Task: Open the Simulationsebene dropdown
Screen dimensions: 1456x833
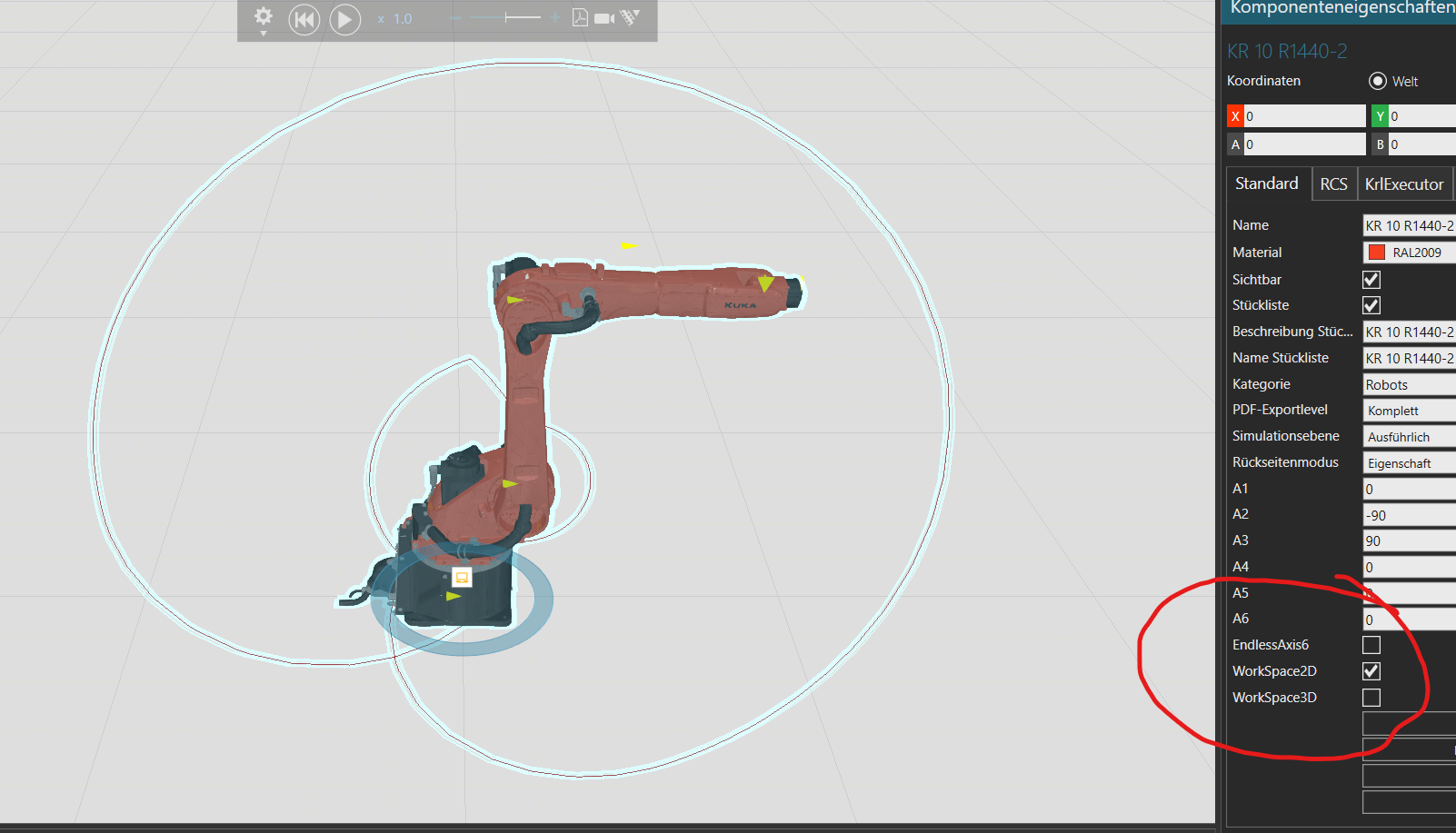Action: pos(1409,437)
